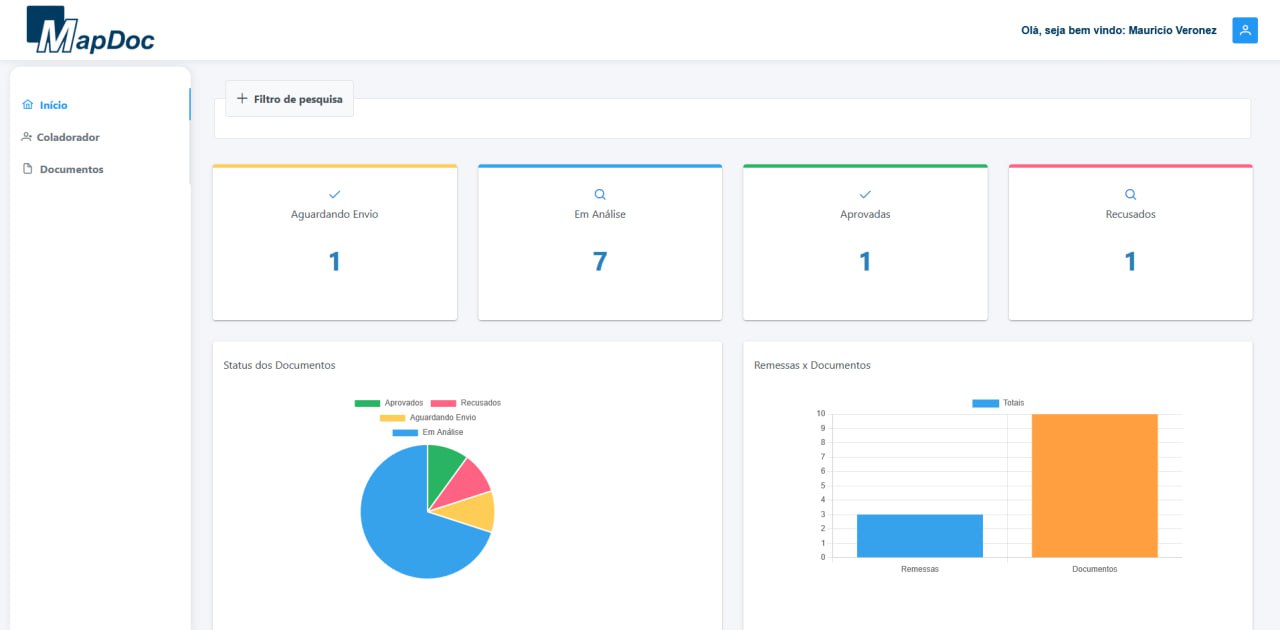Click the magnifier icon on Em Análise card
The image size is (1280, 630).
pos(600,194)
